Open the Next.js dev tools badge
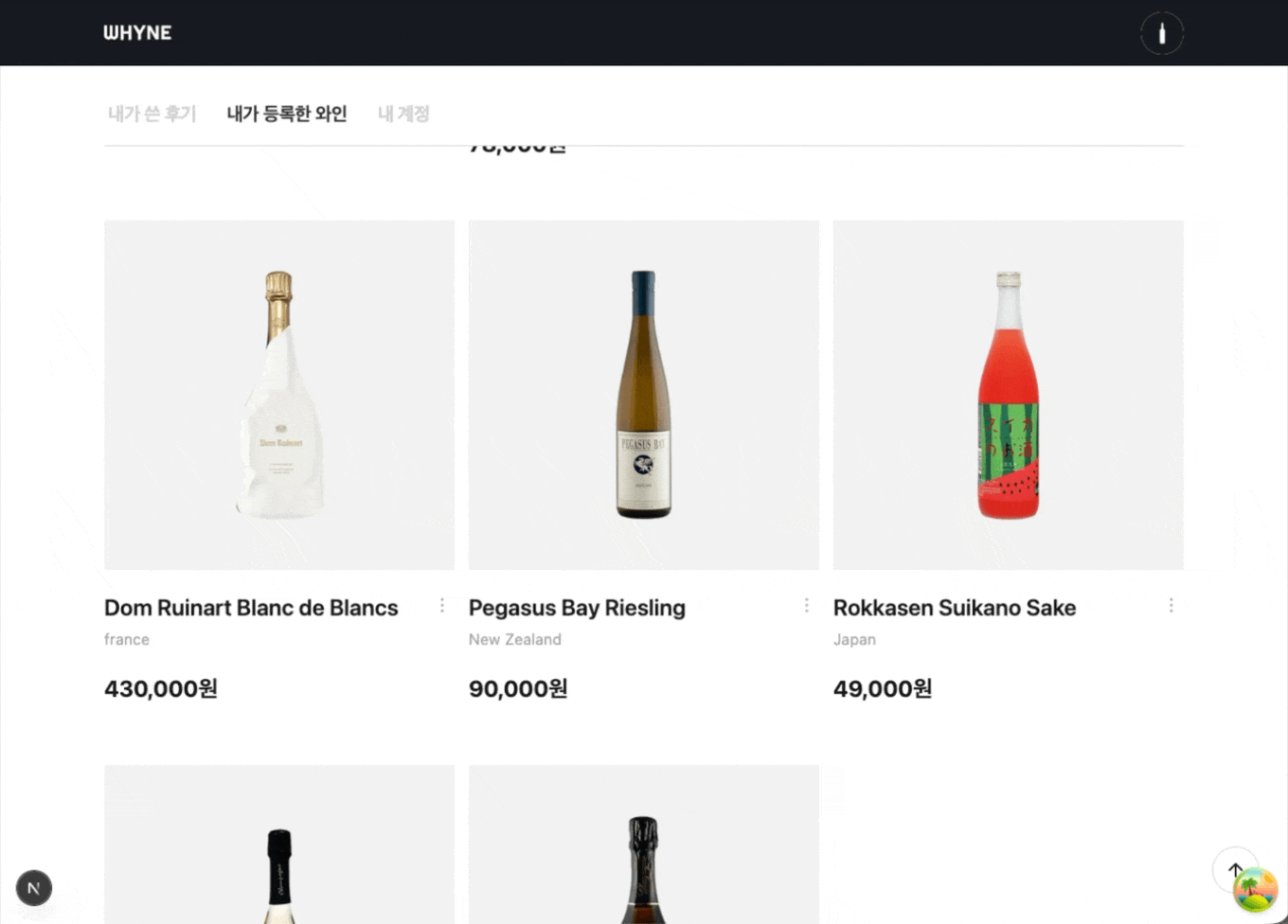The image size is (1288, 924). coord(34,888)
